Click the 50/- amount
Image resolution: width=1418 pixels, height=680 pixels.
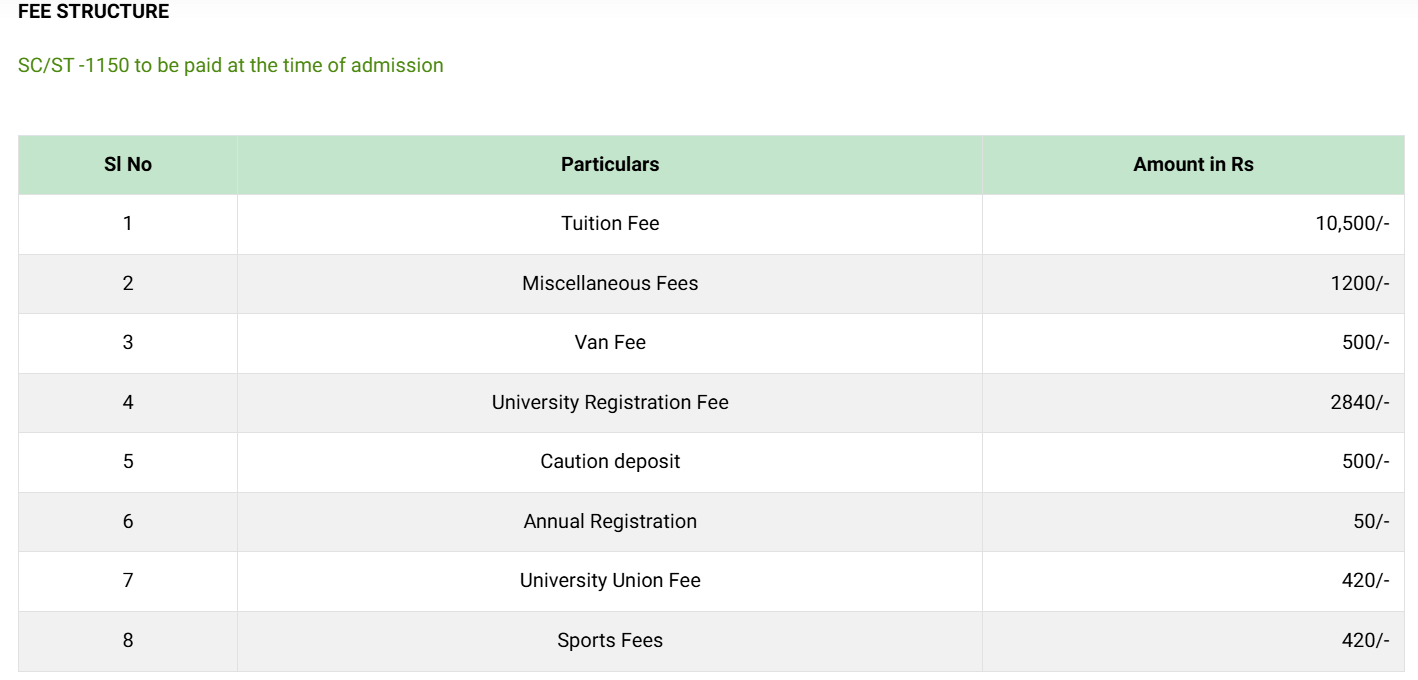[1371, 521]
